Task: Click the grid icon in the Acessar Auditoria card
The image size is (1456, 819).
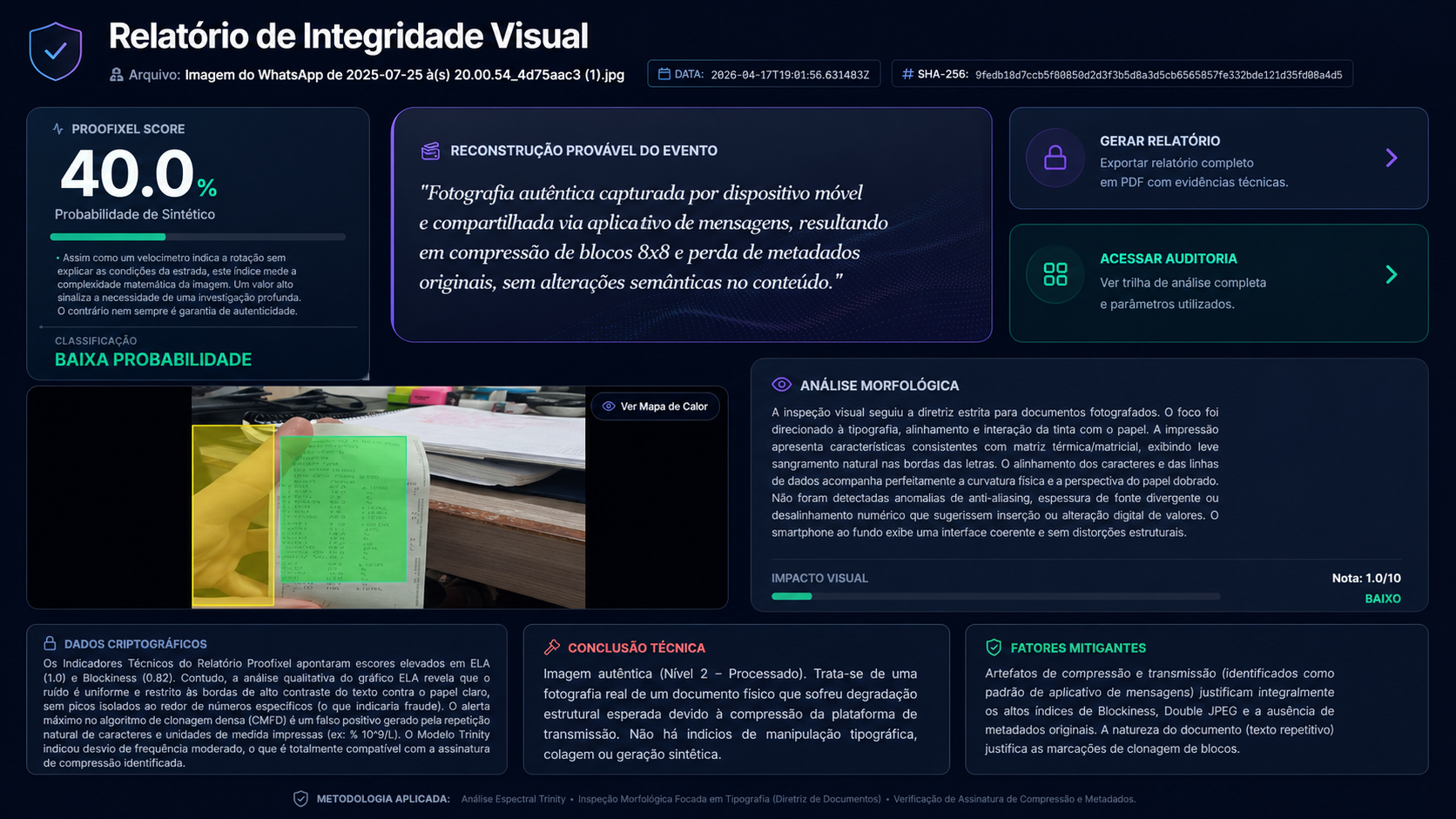Action: [x=1054, y=274]
